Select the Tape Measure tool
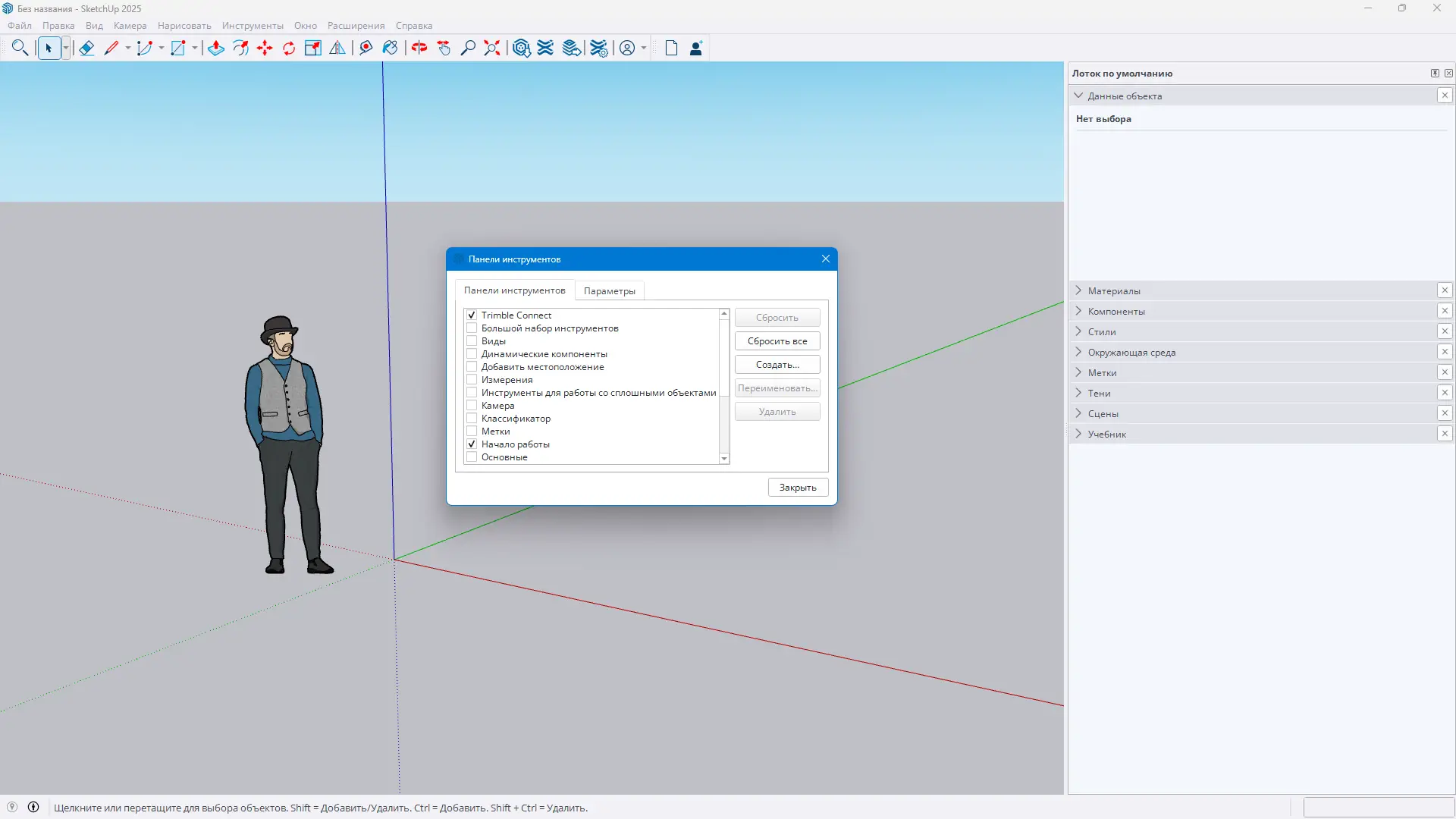 366,49
